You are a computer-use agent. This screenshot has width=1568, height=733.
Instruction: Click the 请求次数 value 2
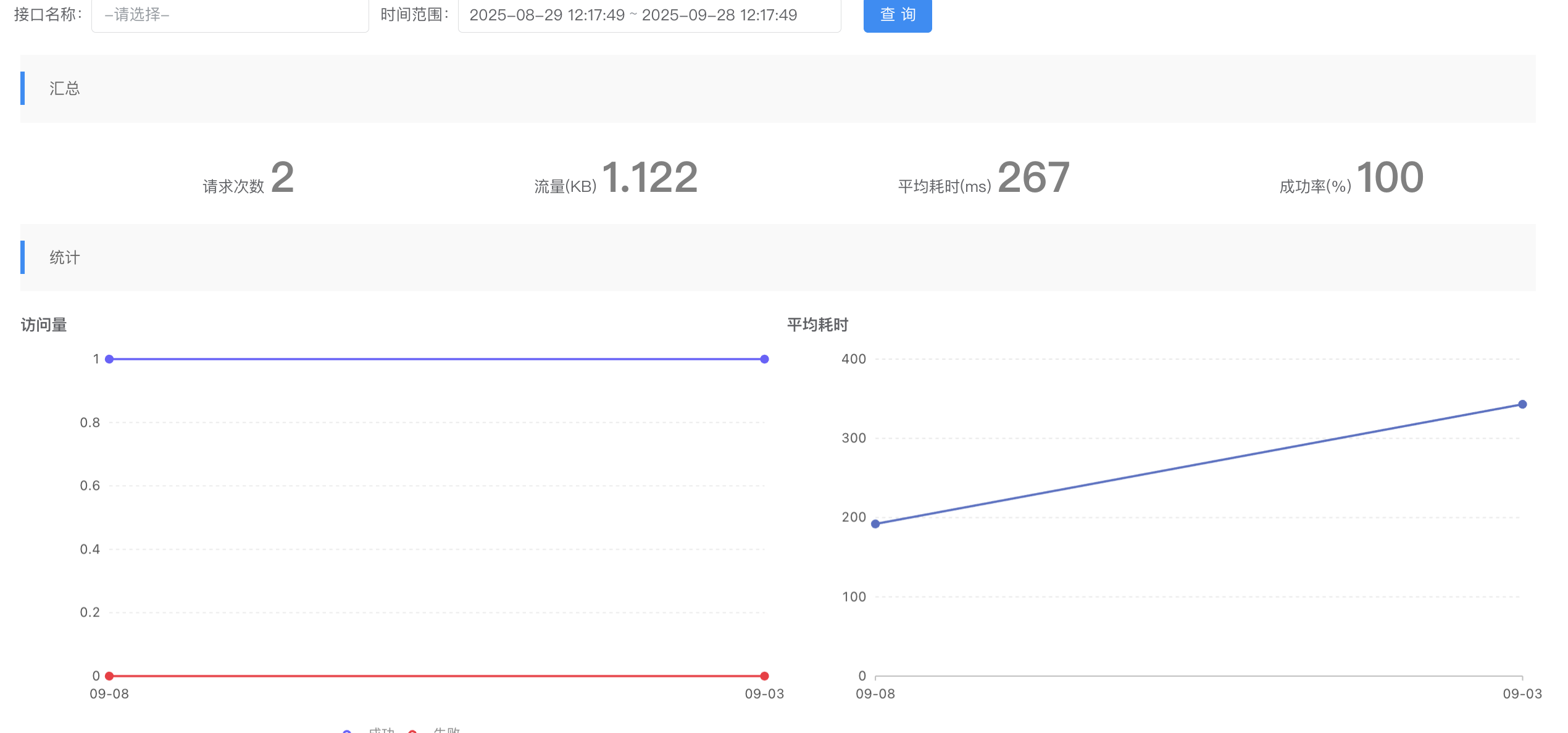282,178
